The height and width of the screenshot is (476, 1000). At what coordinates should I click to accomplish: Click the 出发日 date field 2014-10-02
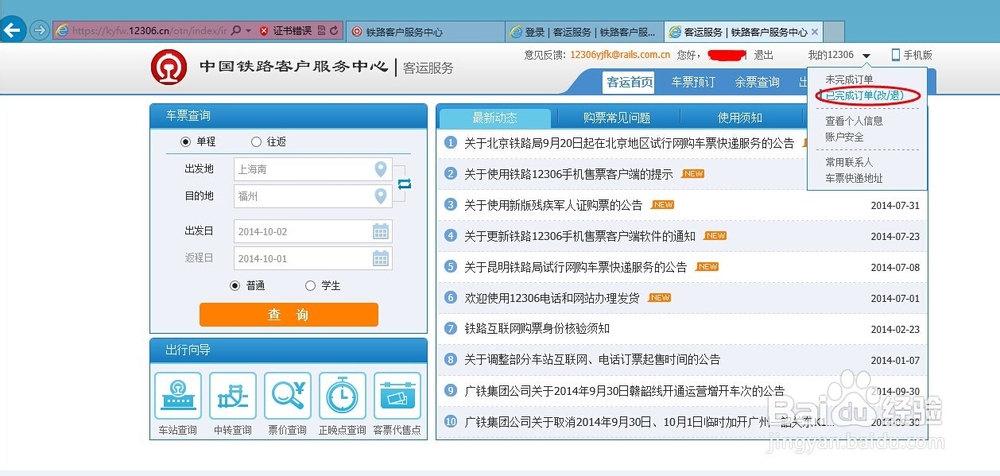click(313, 231)
